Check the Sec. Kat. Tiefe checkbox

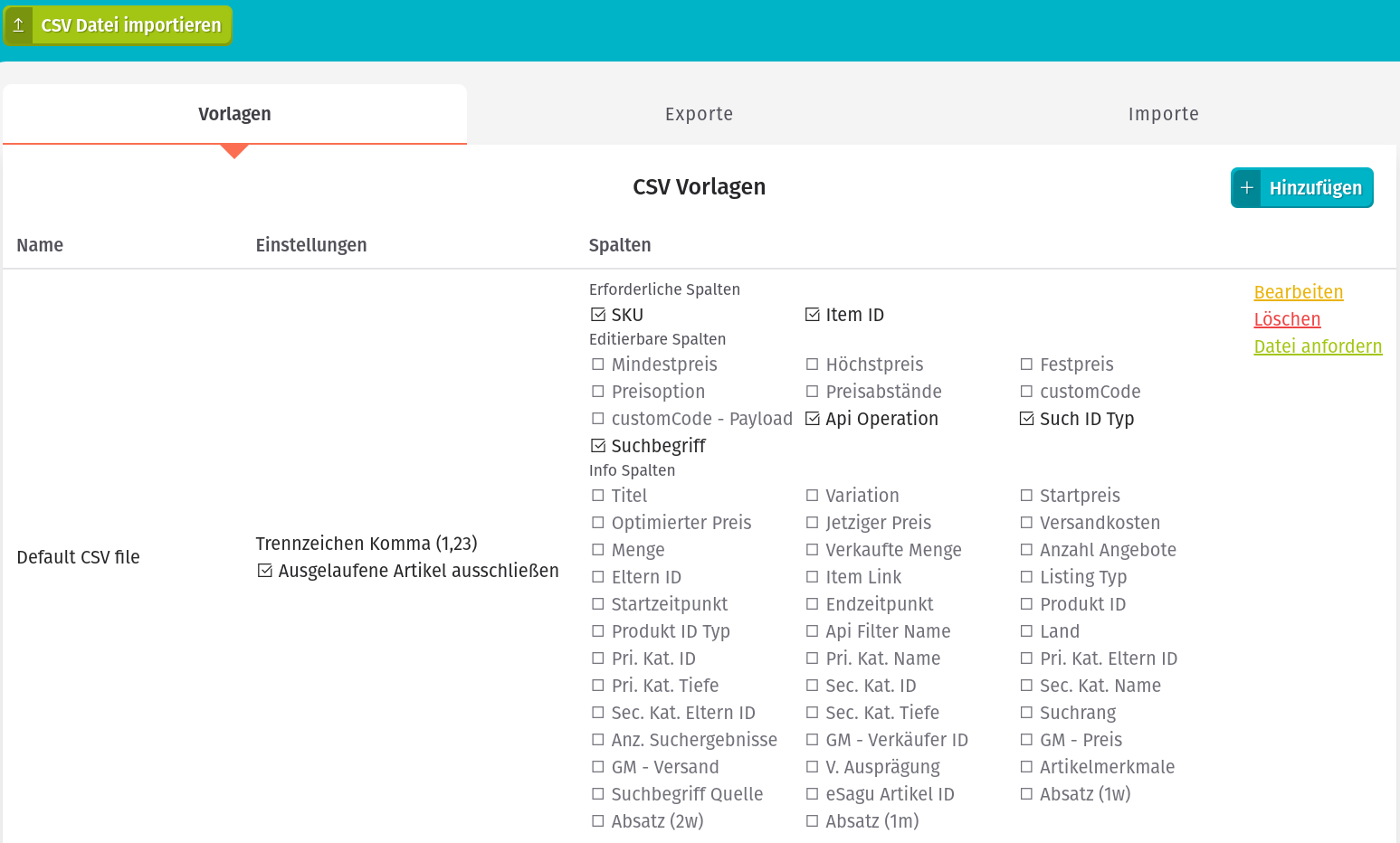tap(813, 713)
